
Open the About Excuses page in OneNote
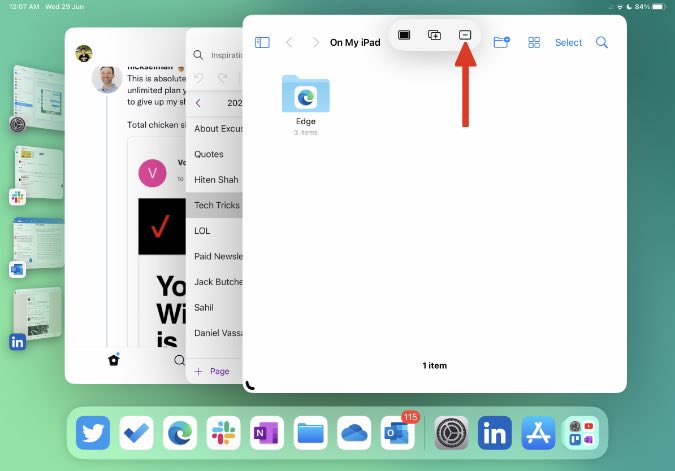(x=214, y=128)
